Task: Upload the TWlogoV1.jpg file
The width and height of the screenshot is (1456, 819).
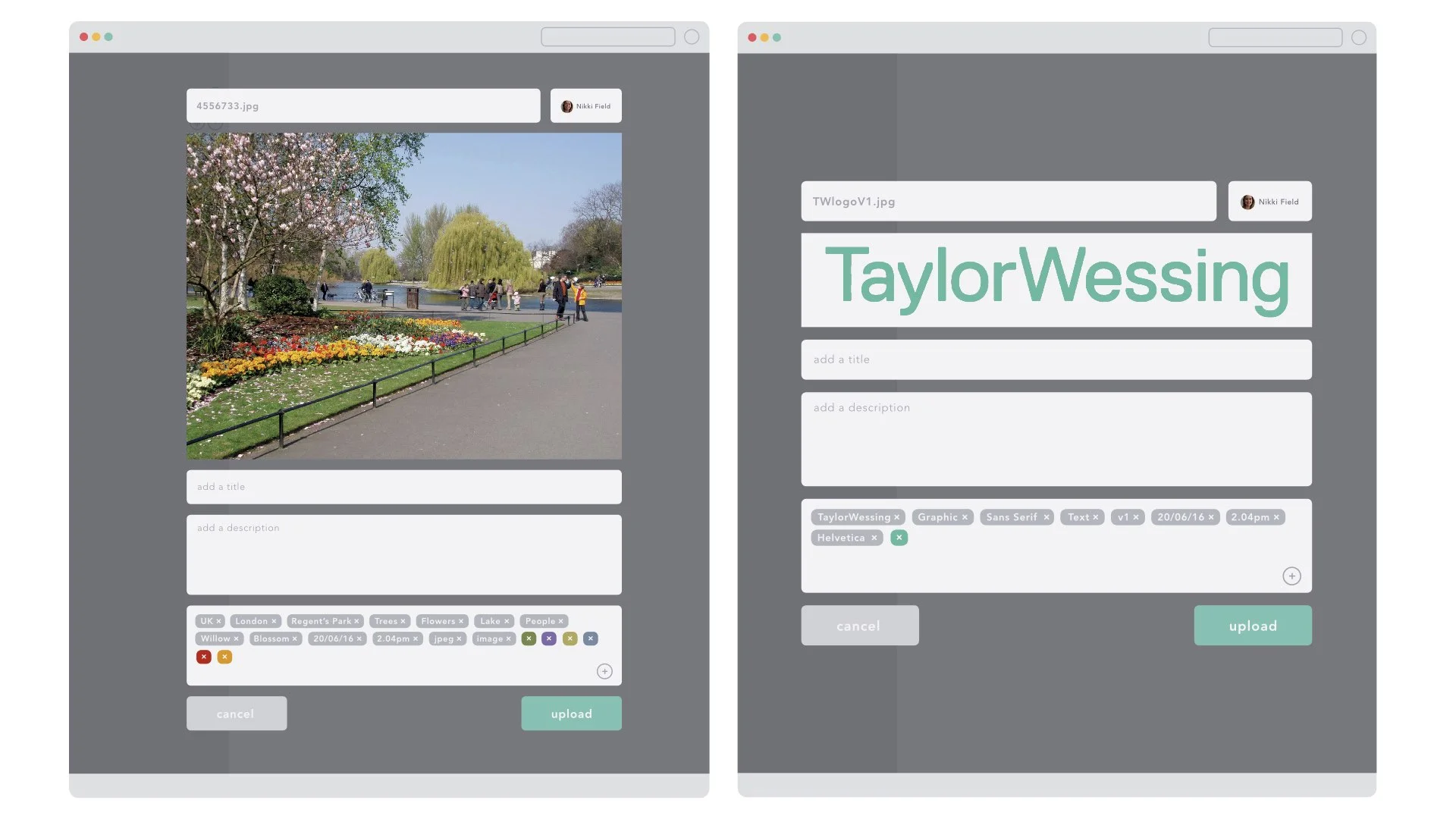Action: pos(1253,626)
